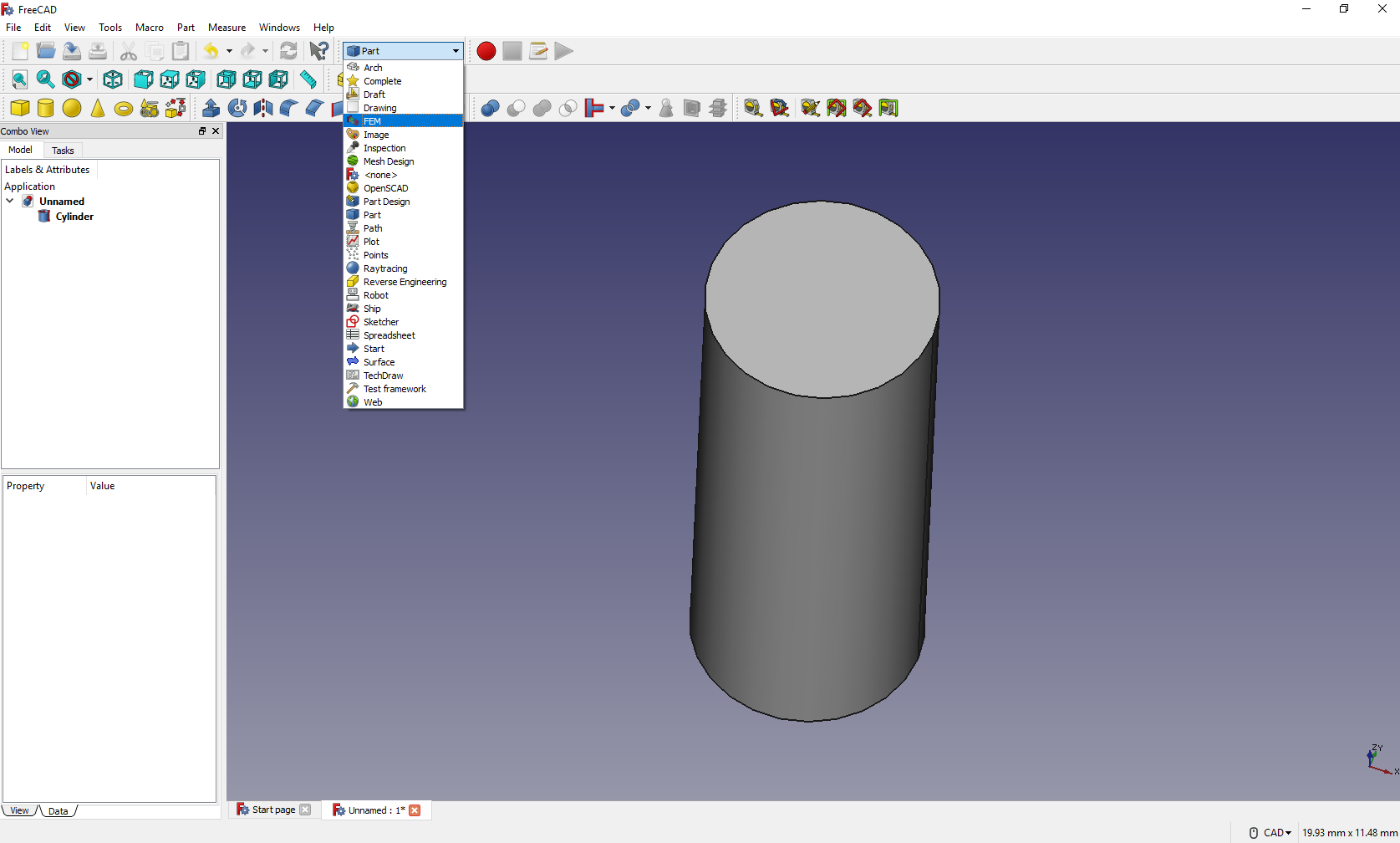Click Fit all contents zoom icon
Viewport: 1400px width, 843px height.
click(x=19, y=79)
